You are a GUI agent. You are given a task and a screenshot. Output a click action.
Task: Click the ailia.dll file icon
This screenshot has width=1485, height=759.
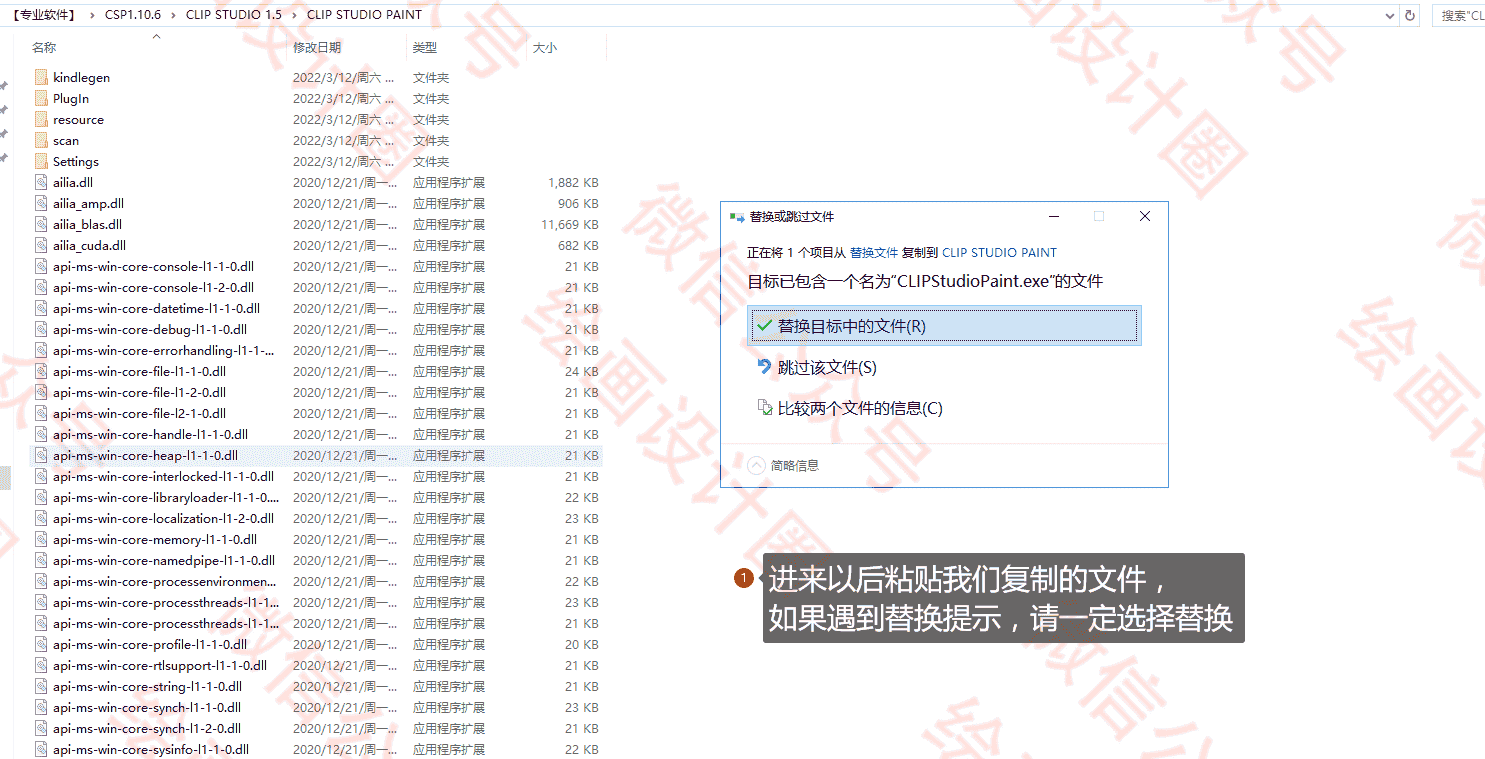tap(41, 182)
